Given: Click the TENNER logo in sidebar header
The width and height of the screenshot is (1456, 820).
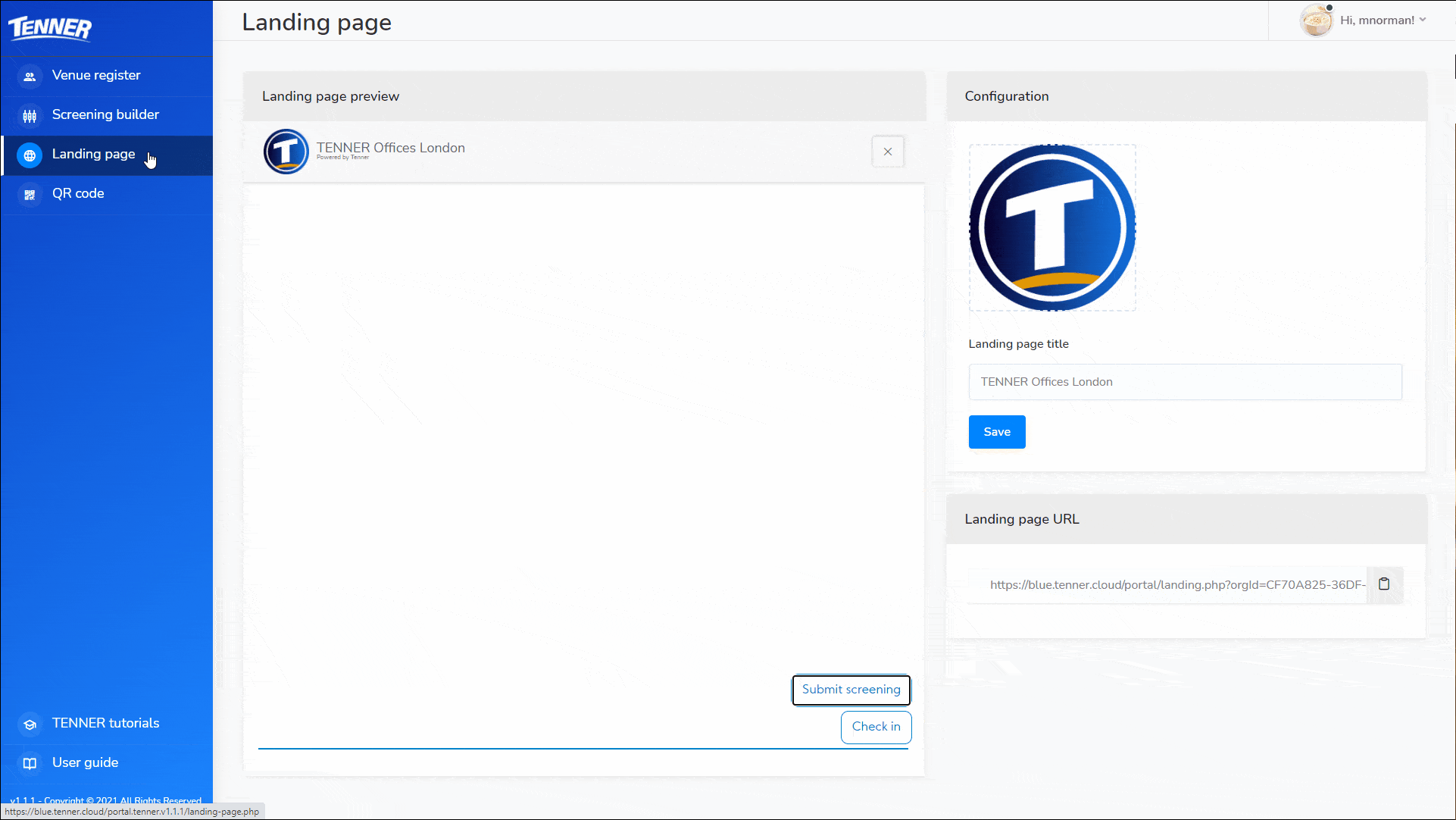Looking at the screenshot, I should point(50,28).
